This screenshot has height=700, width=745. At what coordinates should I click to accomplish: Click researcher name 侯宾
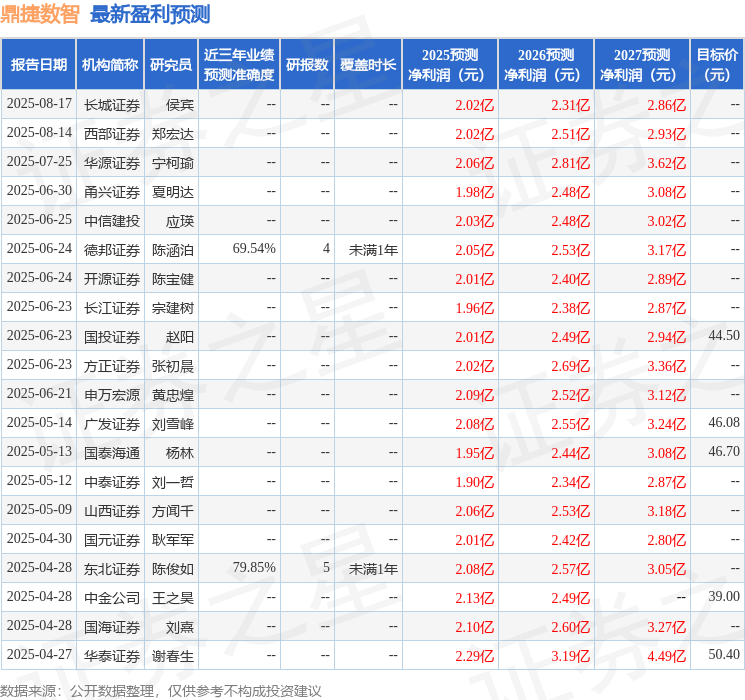click(180, 105)
